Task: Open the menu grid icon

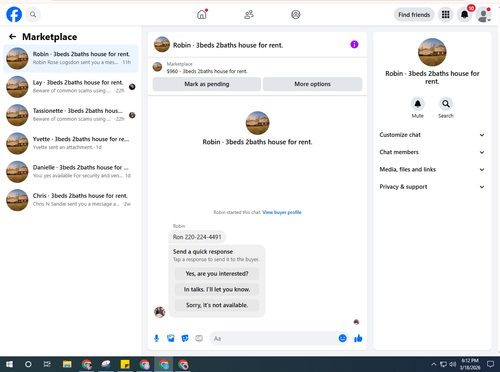Action: point(446,15)
